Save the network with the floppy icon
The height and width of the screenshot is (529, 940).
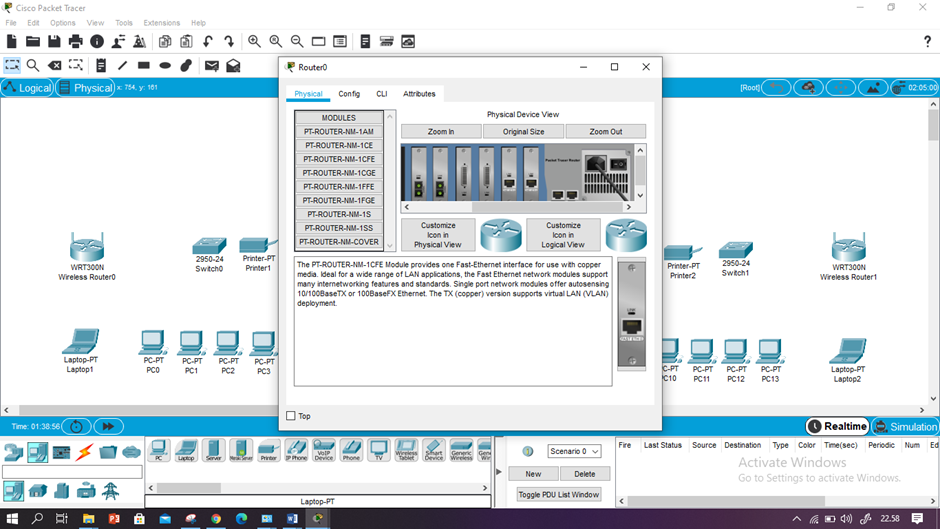coord(54,41)
